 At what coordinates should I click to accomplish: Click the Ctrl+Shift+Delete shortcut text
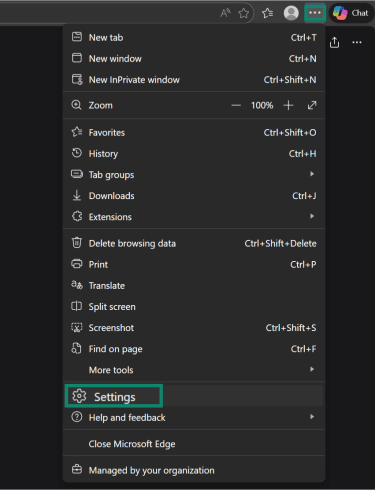point(280,243)
